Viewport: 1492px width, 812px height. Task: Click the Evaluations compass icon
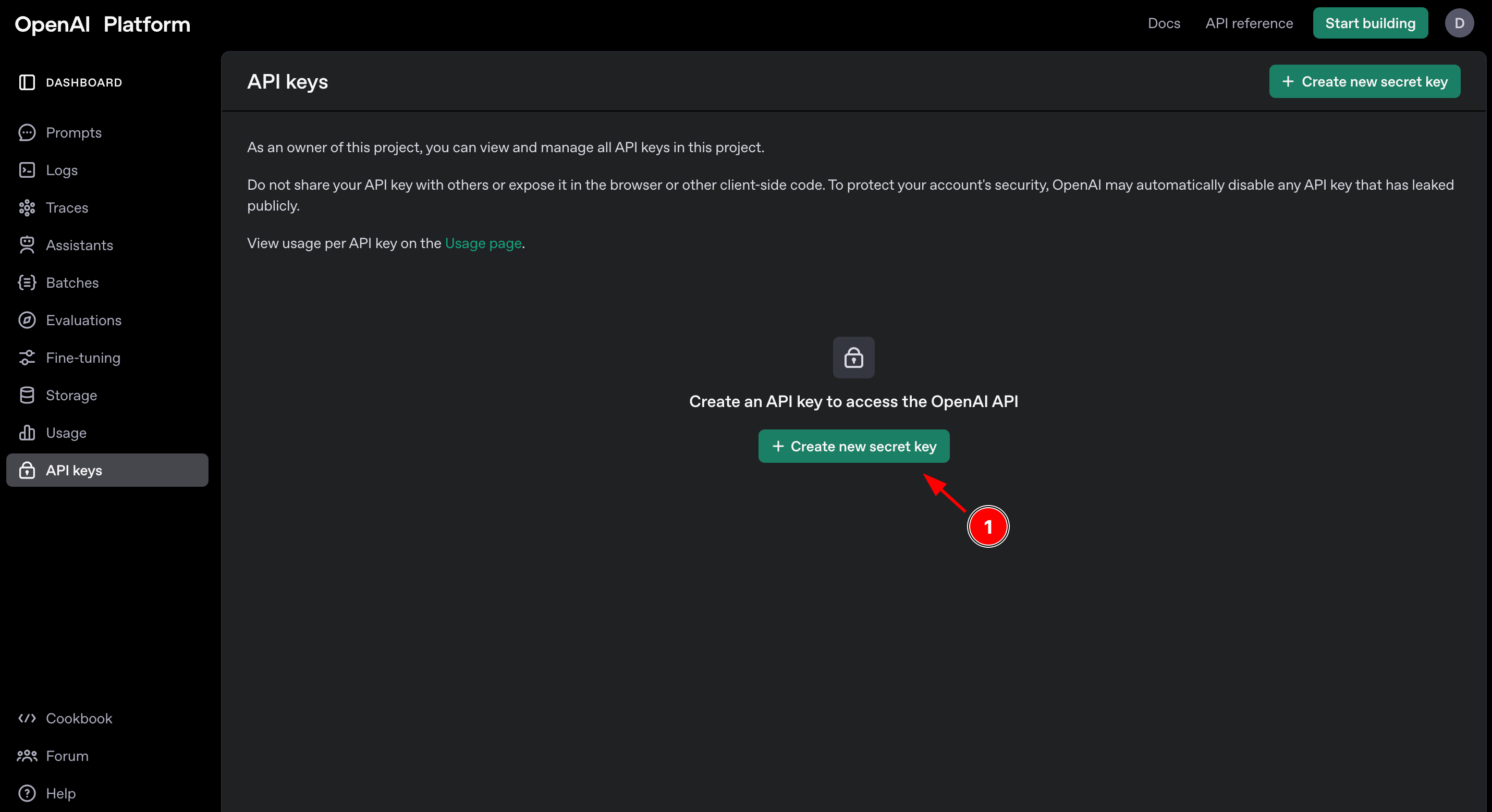pyautogui.click(x=27, y=321)
